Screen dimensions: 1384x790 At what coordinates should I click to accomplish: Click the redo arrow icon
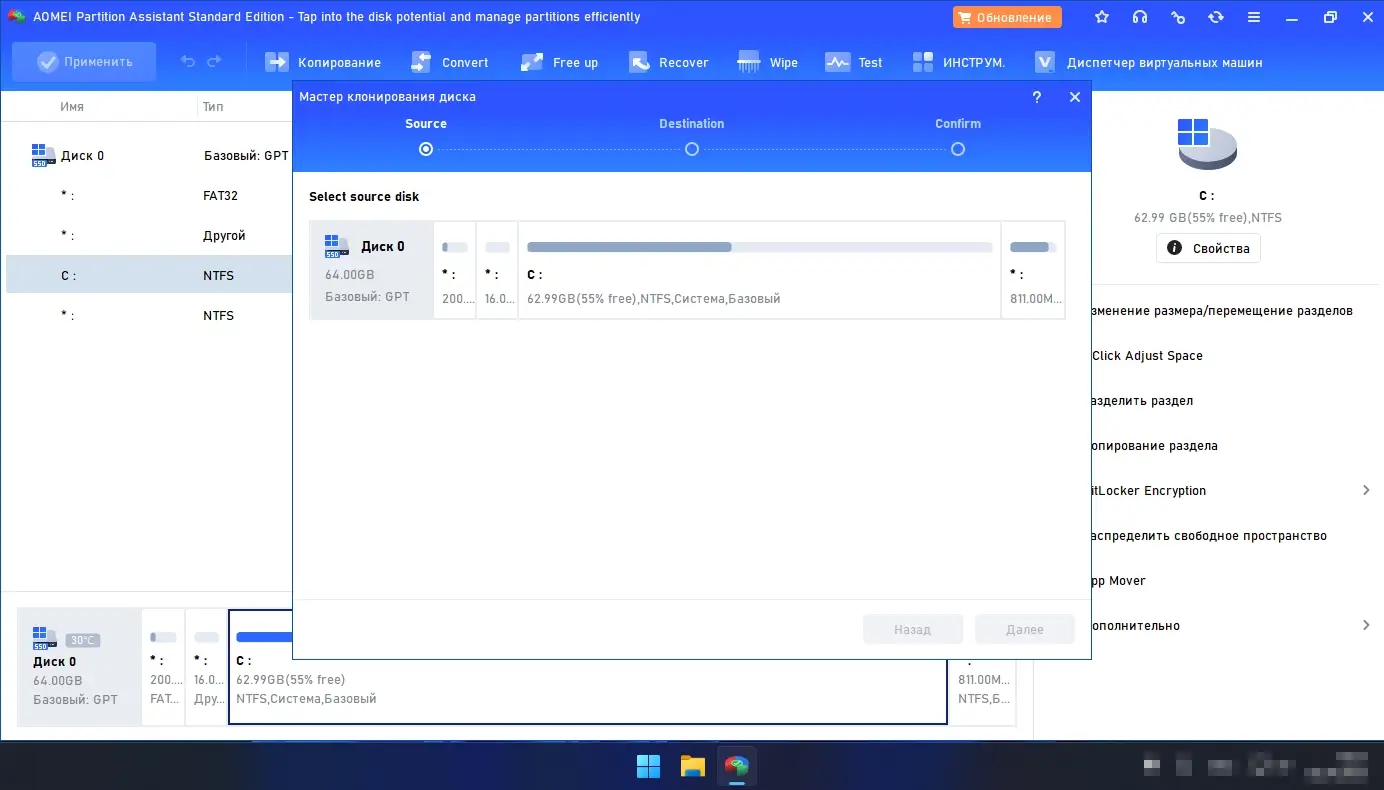tap(214, 62)
